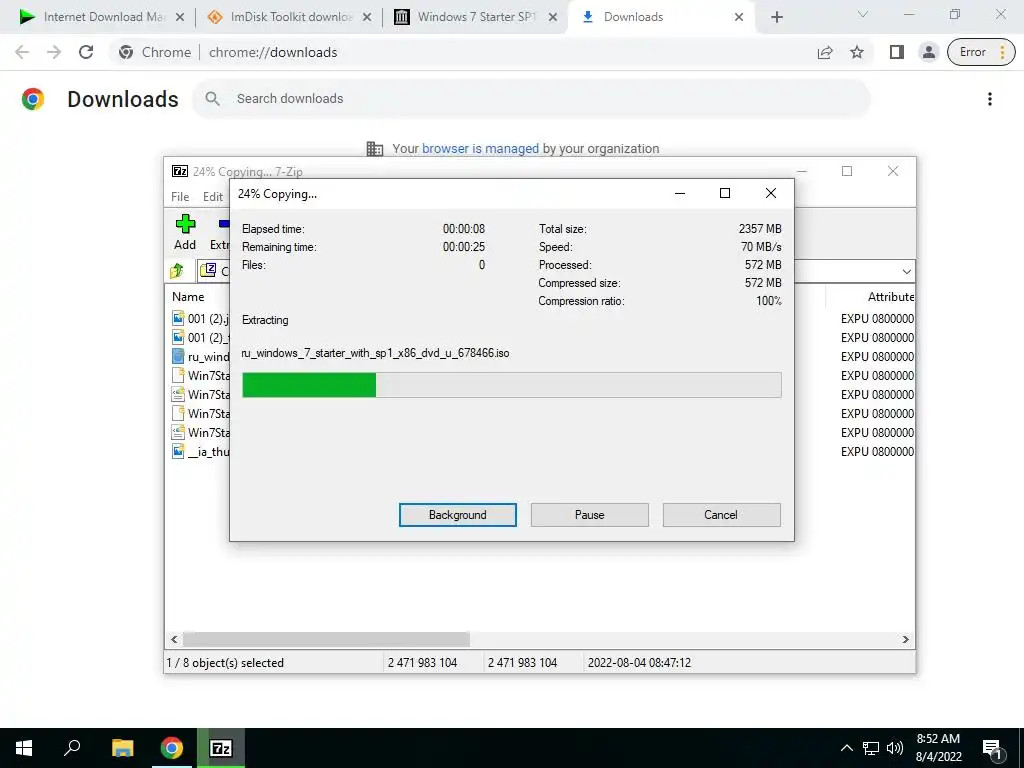Image resolution: width=1024 pixels, height=768 pixels.
Task: Click the 7-Zip horizontal scrollbar thumb
Action: (326, 639)
